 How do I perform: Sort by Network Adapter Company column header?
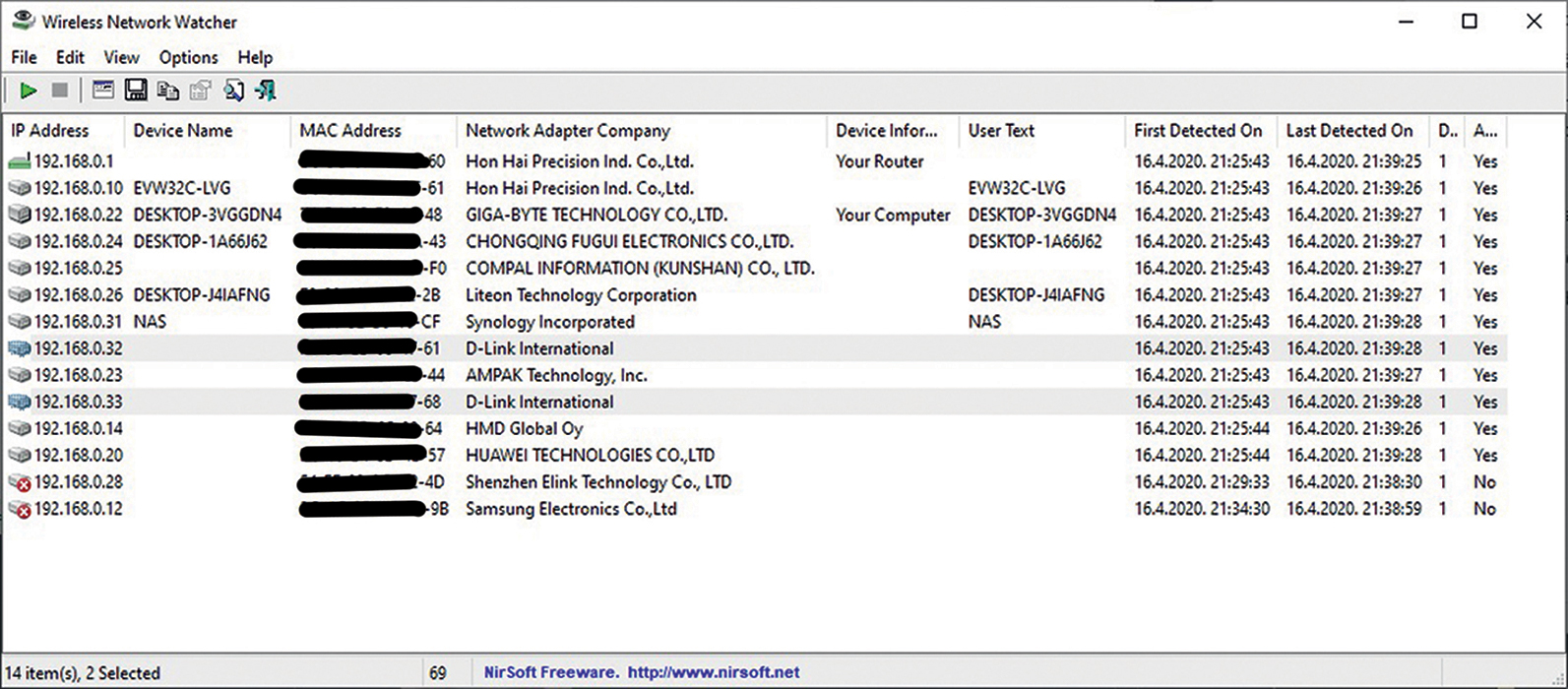641,130
